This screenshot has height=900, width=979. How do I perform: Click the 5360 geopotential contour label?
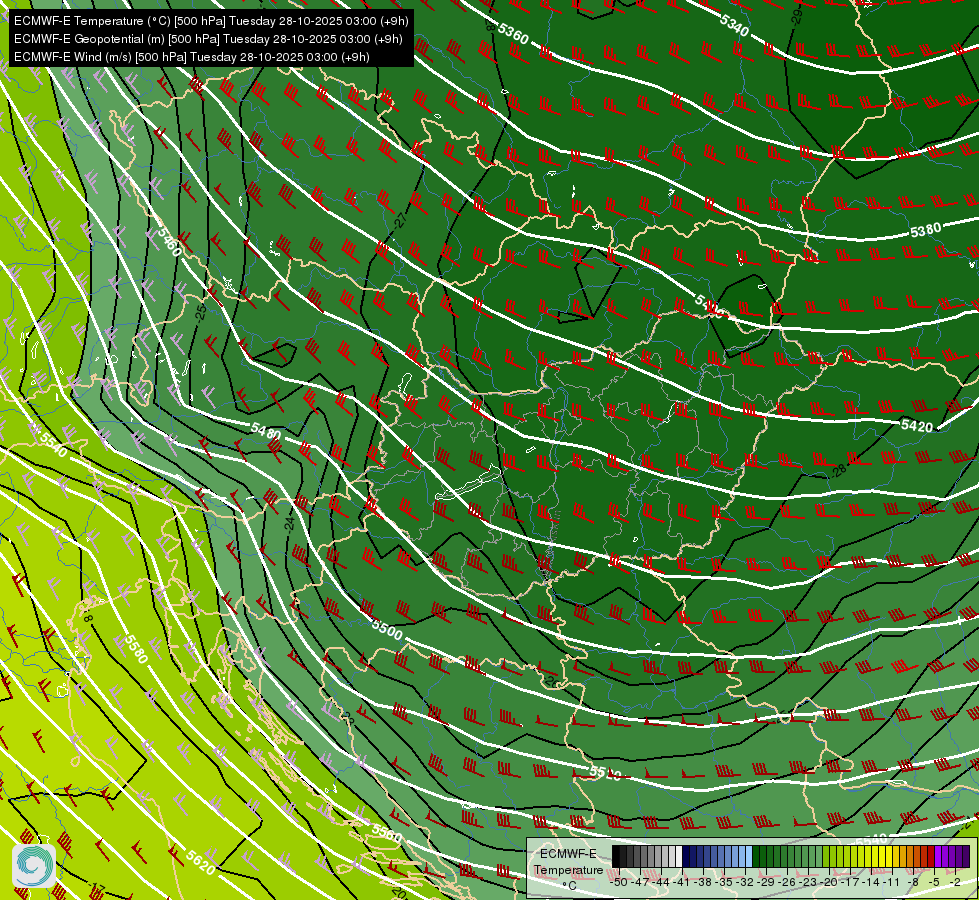tap(513, 34)
